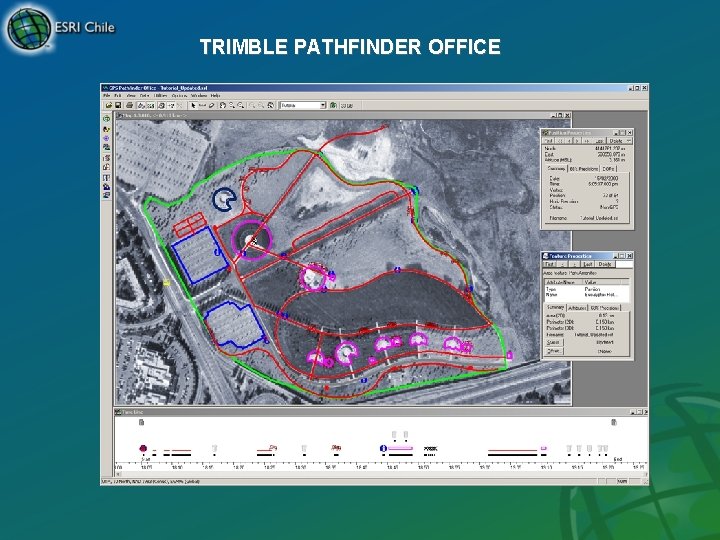
Task: Click Delete in Feature Properties window
Action: coord(605,264)
